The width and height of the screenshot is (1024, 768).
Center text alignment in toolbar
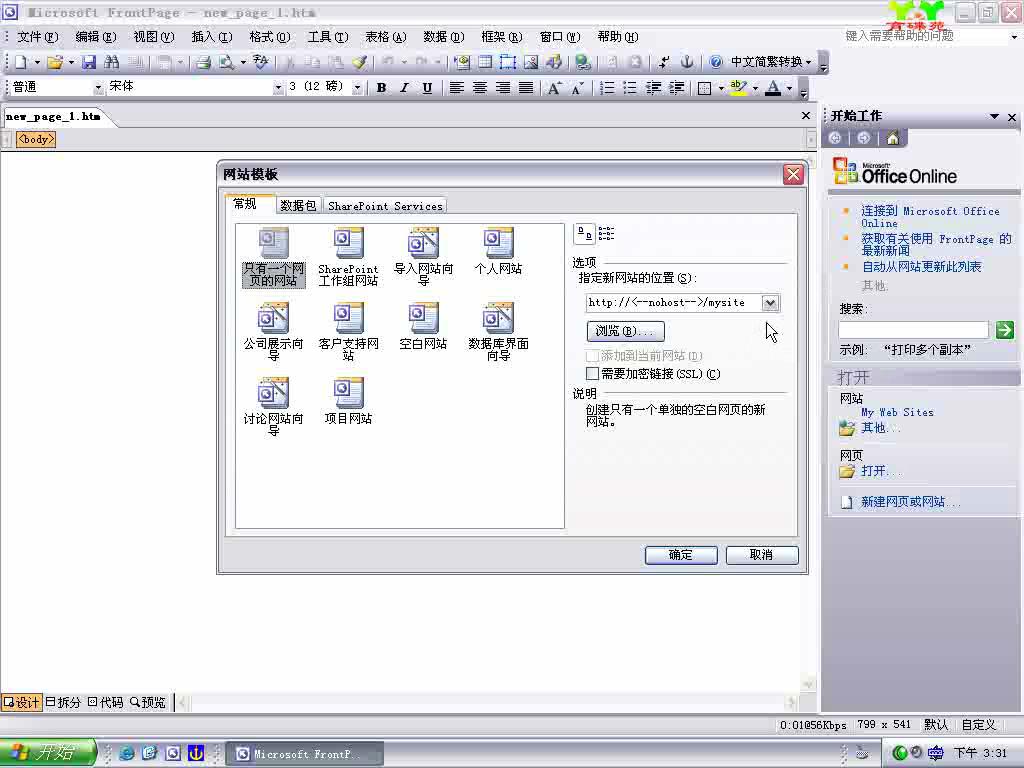479,88
